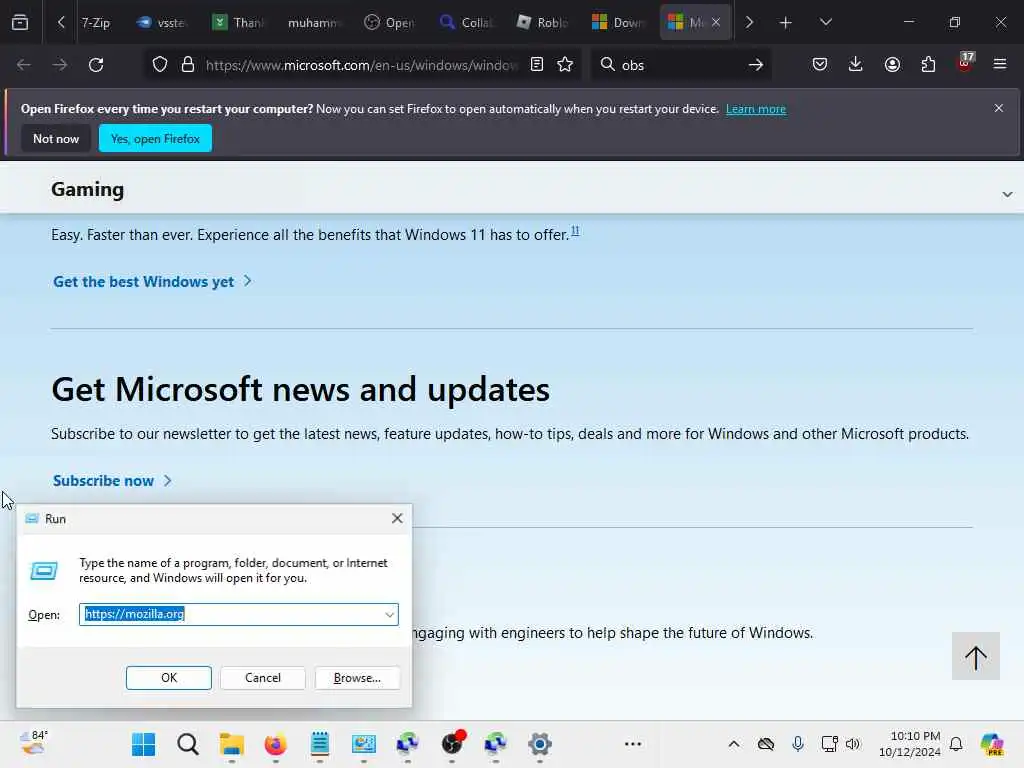Go forward using the forward arrow
1024x768 pixels.
pyautogui.click(x=60, y=65)
